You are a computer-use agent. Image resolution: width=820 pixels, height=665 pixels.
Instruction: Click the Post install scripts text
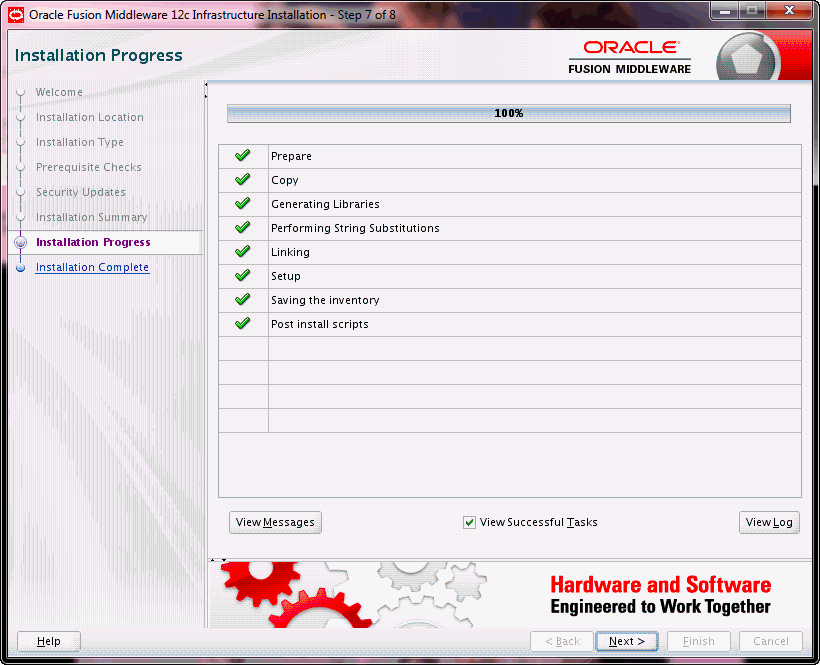coord(320,324)
